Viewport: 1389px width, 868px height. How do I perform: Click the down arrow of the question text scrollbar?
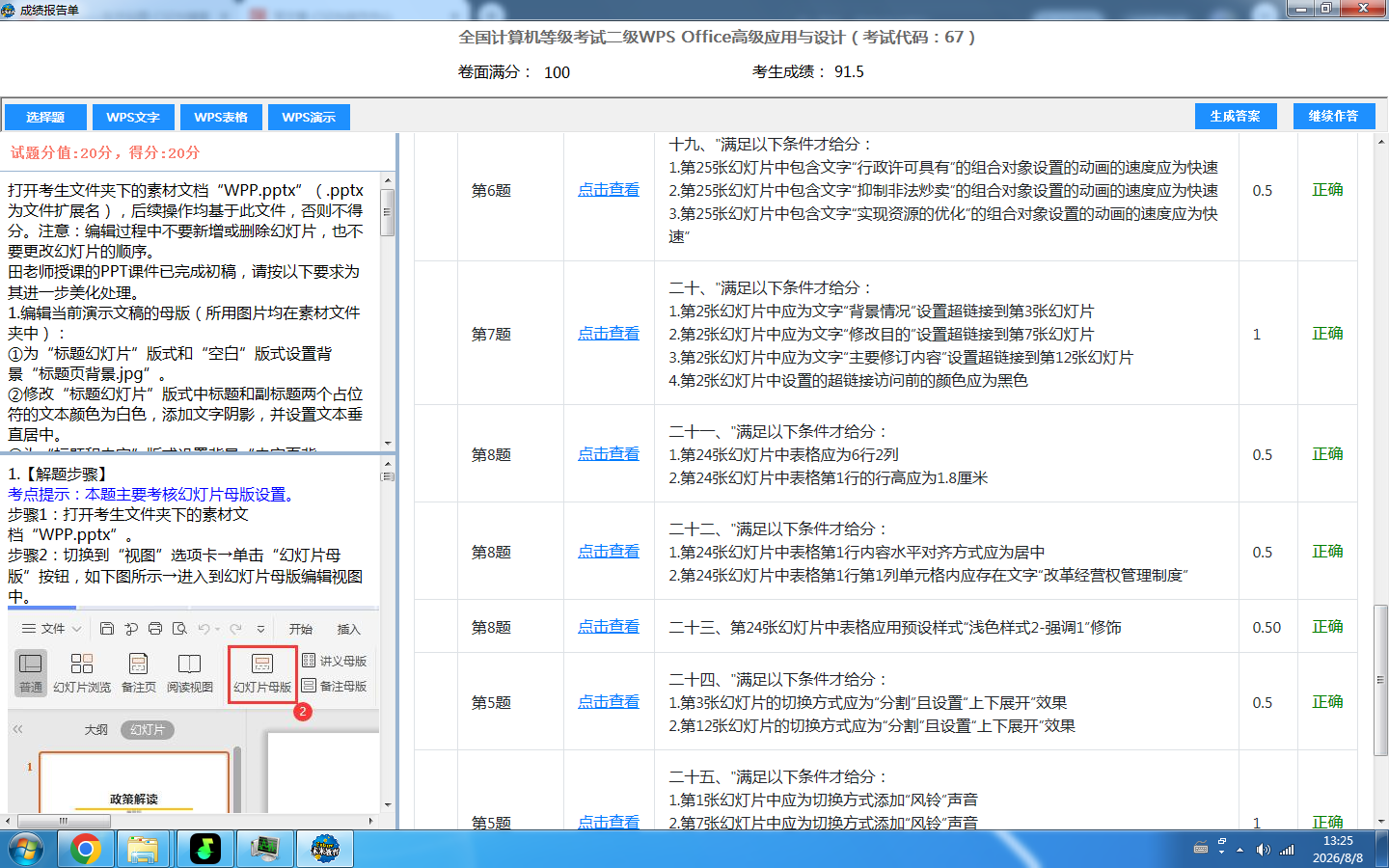coord(388,443)
